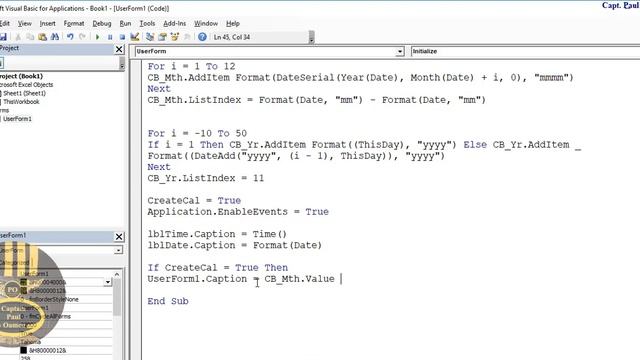The width and height of the screenshot is (640, 360).
Task: Click the Initialize procedure dropdown box
Action: click(x=525, y=51)
